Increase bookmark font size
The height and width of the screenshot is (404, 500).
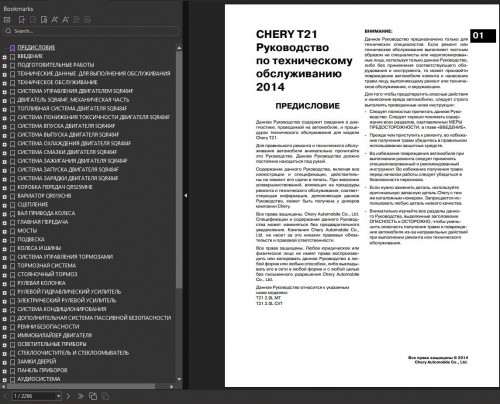tap(55, 20)
